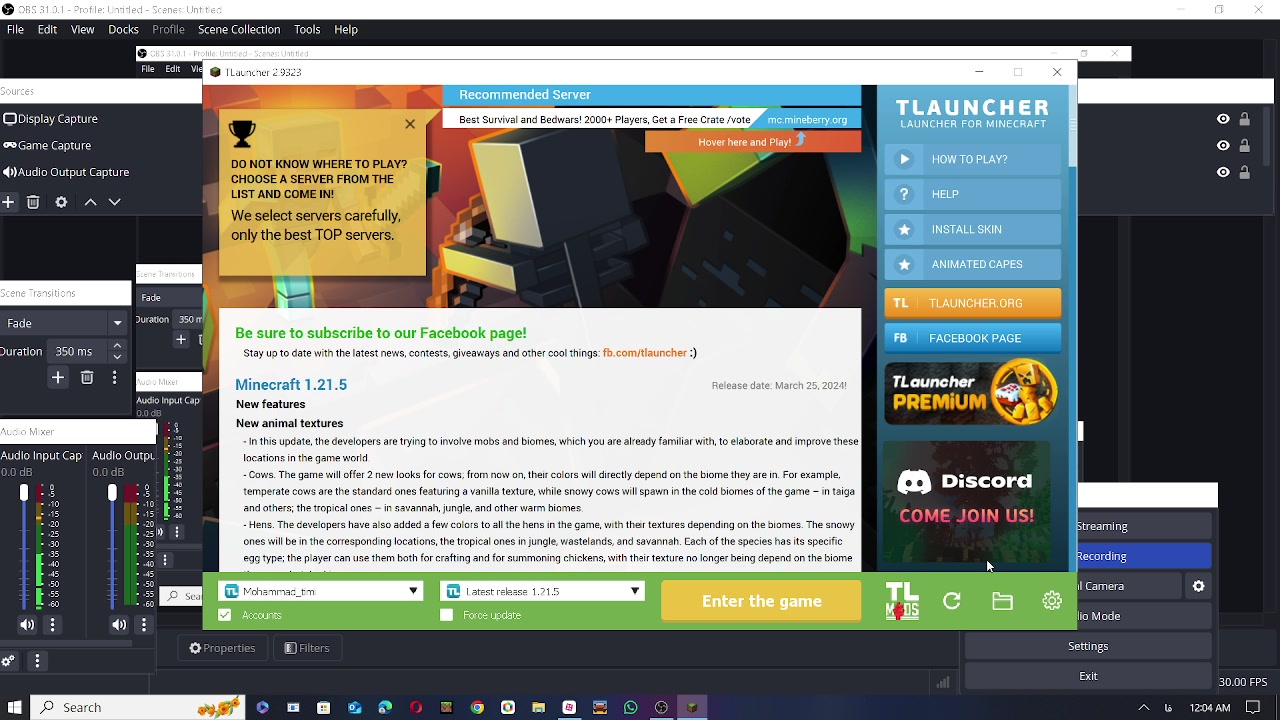This screenshot has width=1280, height=720.
Task: Open the Mohammad_timi account dropdown
Action: (x=321, y=591)
